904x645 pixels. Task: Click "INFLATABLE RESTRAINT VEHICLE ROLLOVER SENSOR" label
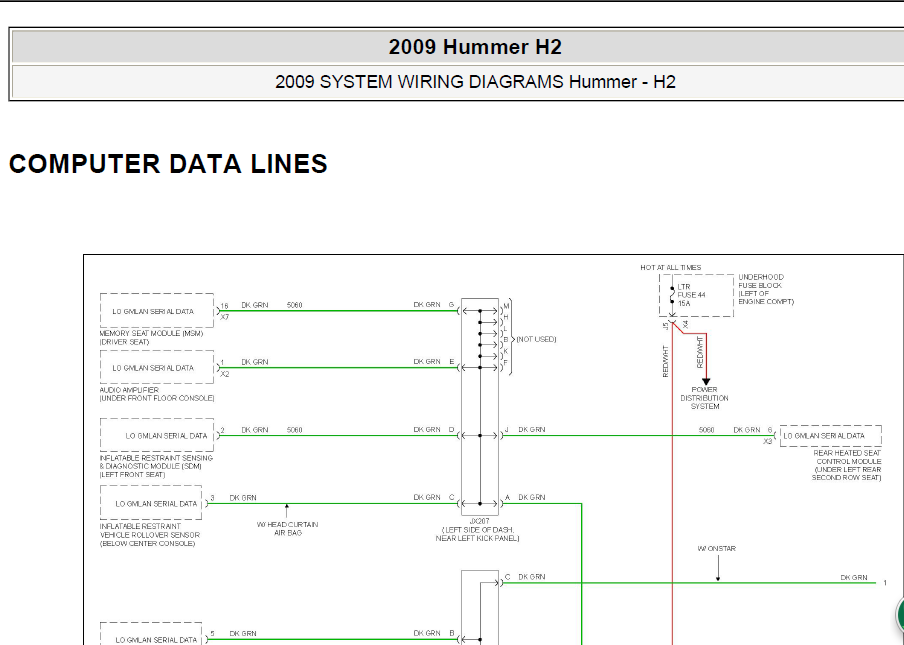point(150,531)
